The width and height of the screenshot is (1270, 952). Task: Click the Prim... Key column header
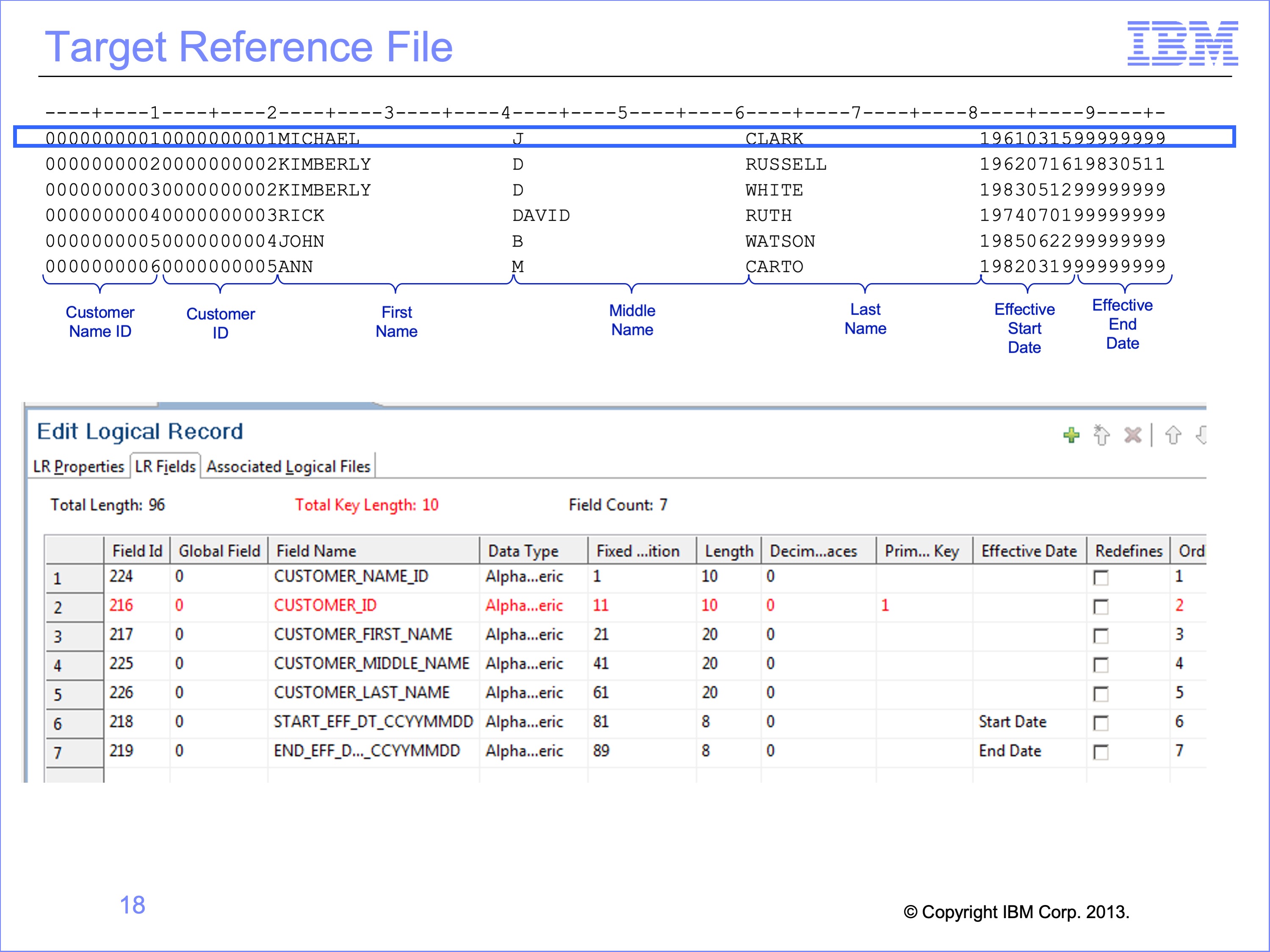[x=924, y=551]
